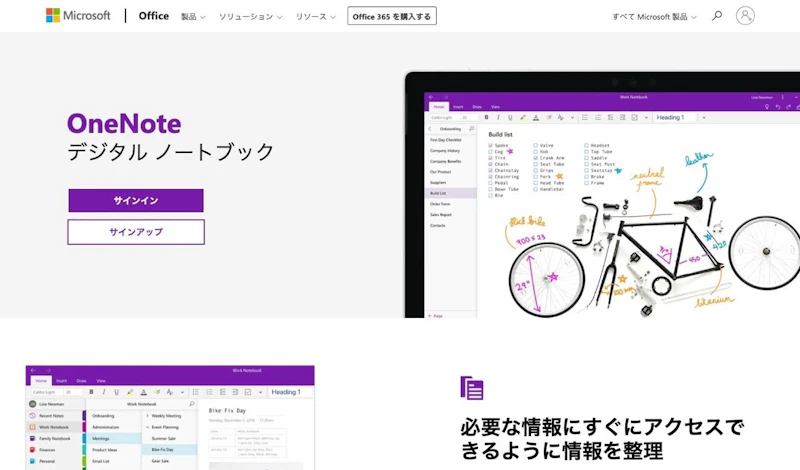Switch to the Insert tab in tablet OneNote

pyautogui.click(x=458, y=107)
